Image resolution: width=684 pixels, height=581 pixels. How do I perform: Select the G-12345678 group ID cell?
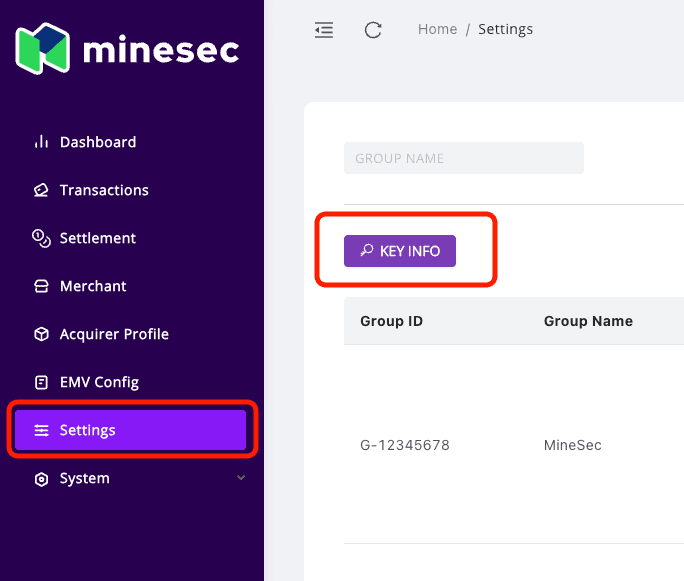404,445
